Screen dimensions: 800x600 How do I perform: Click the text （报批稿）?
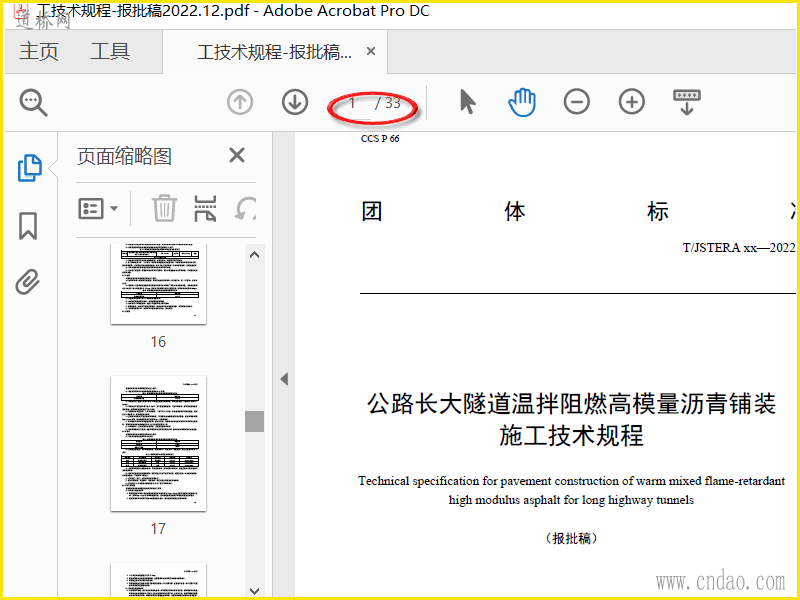click(571, 538)
